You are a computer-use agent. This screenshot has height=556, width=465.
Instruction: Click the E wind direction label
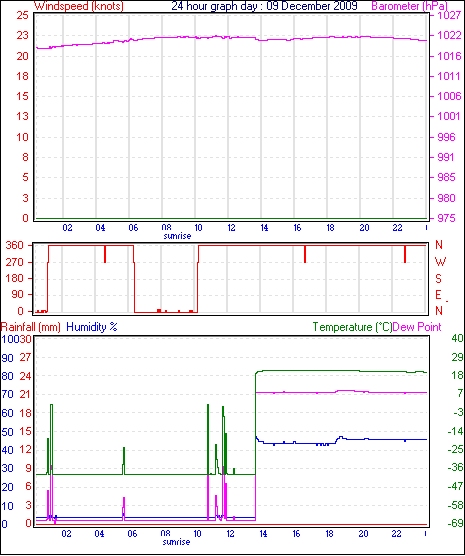438,295
